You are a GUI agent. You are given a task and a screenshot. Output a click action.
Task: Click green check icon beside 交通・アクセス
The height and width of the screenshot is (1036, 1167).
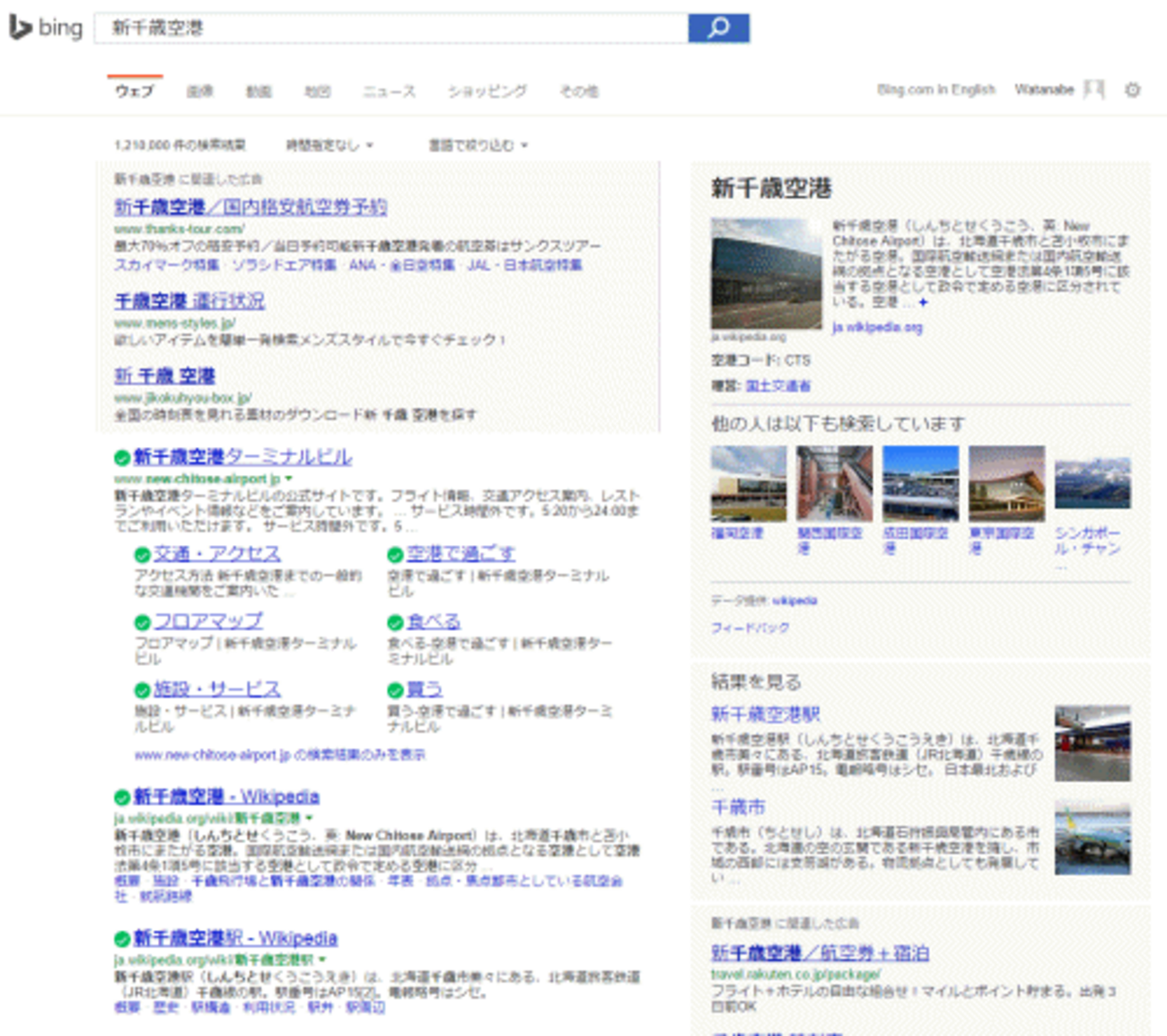coord(142,555)
